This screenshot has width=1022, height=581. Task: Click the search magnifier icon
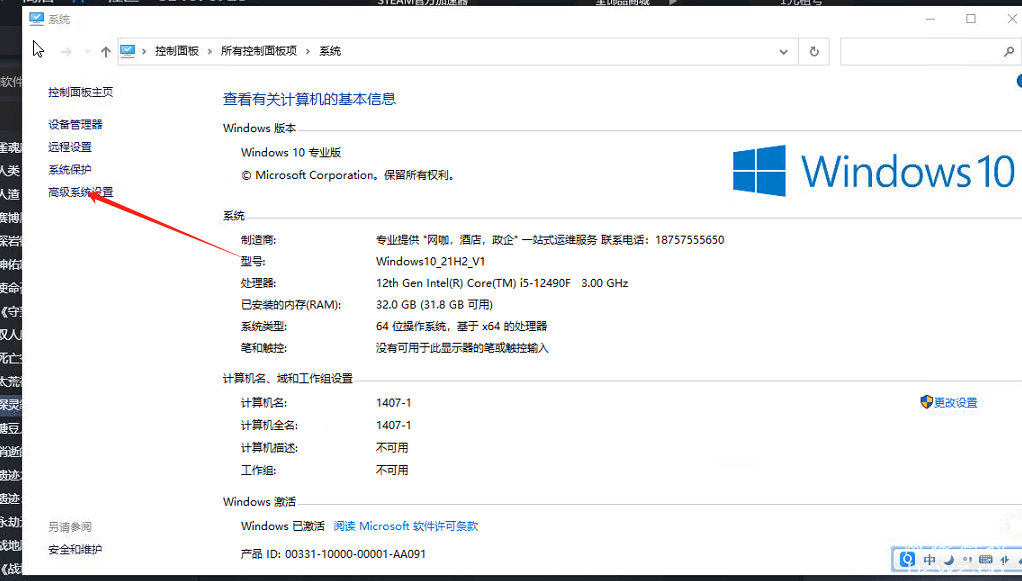coord(1009,52)
